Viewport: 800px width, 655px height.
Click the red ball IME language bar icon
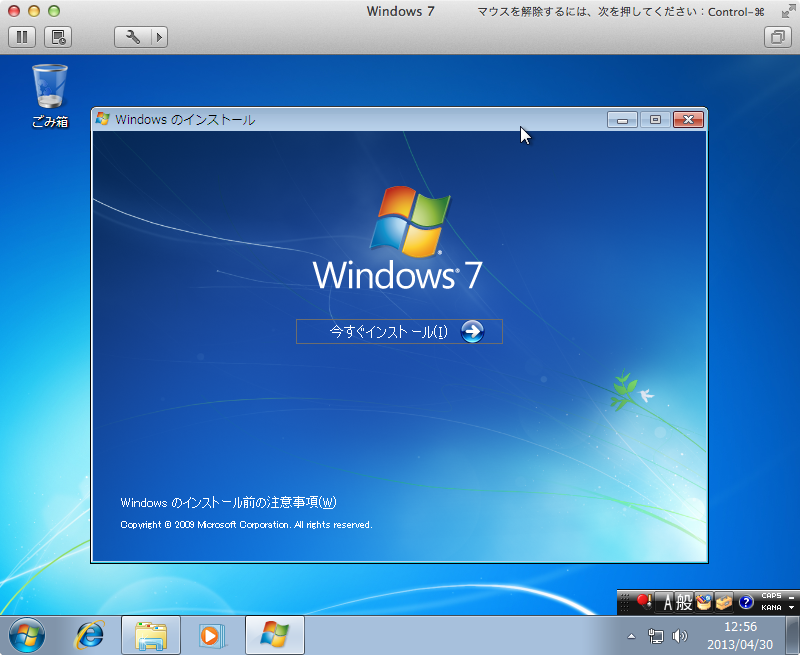tap(644, 602)
